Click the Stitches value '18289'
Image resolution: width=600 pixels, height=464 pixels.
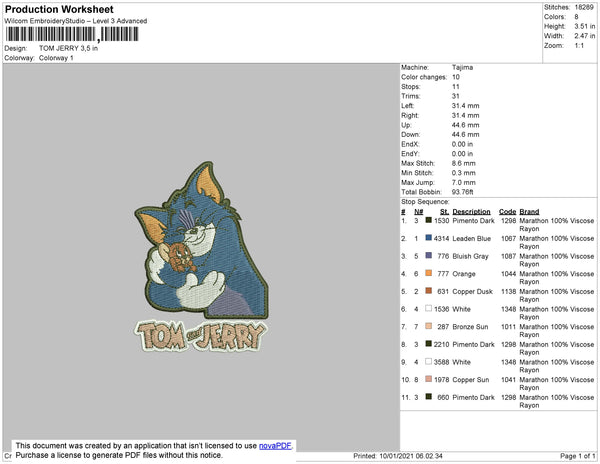pyautogui.click(x=584, y=7)
